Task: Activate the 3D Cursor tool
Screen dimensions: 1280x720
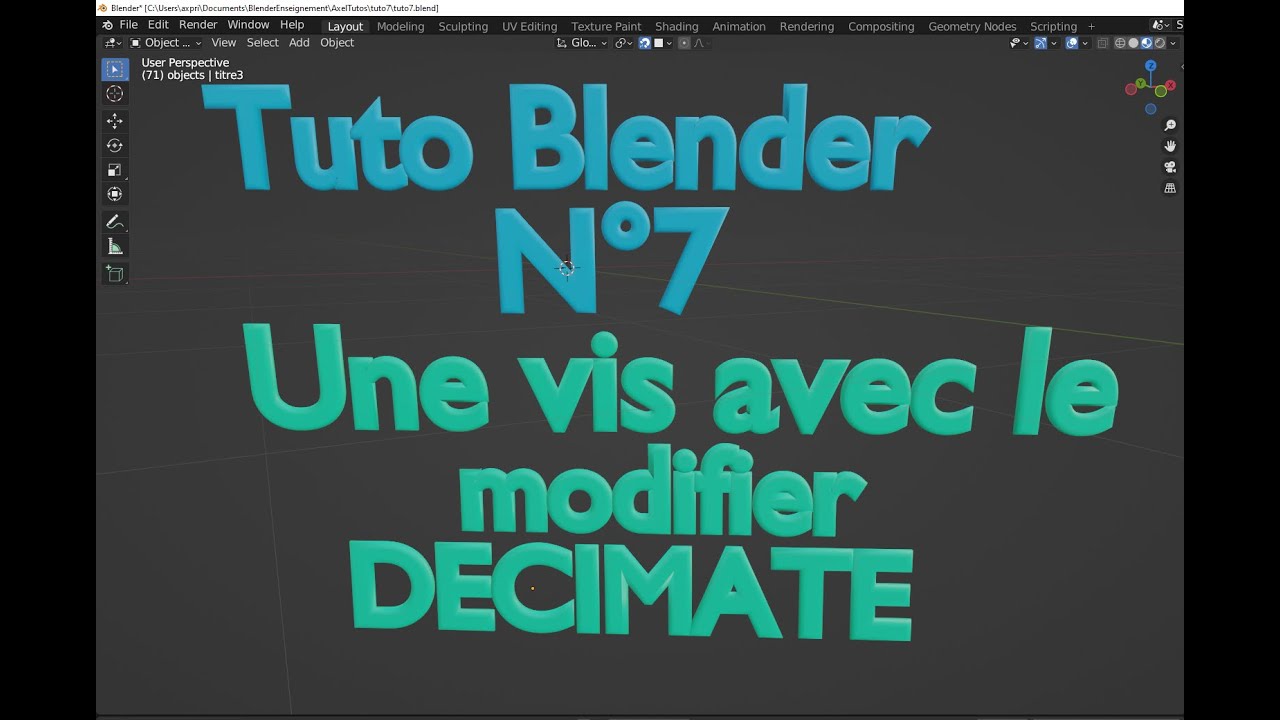Action: [115, 94]
